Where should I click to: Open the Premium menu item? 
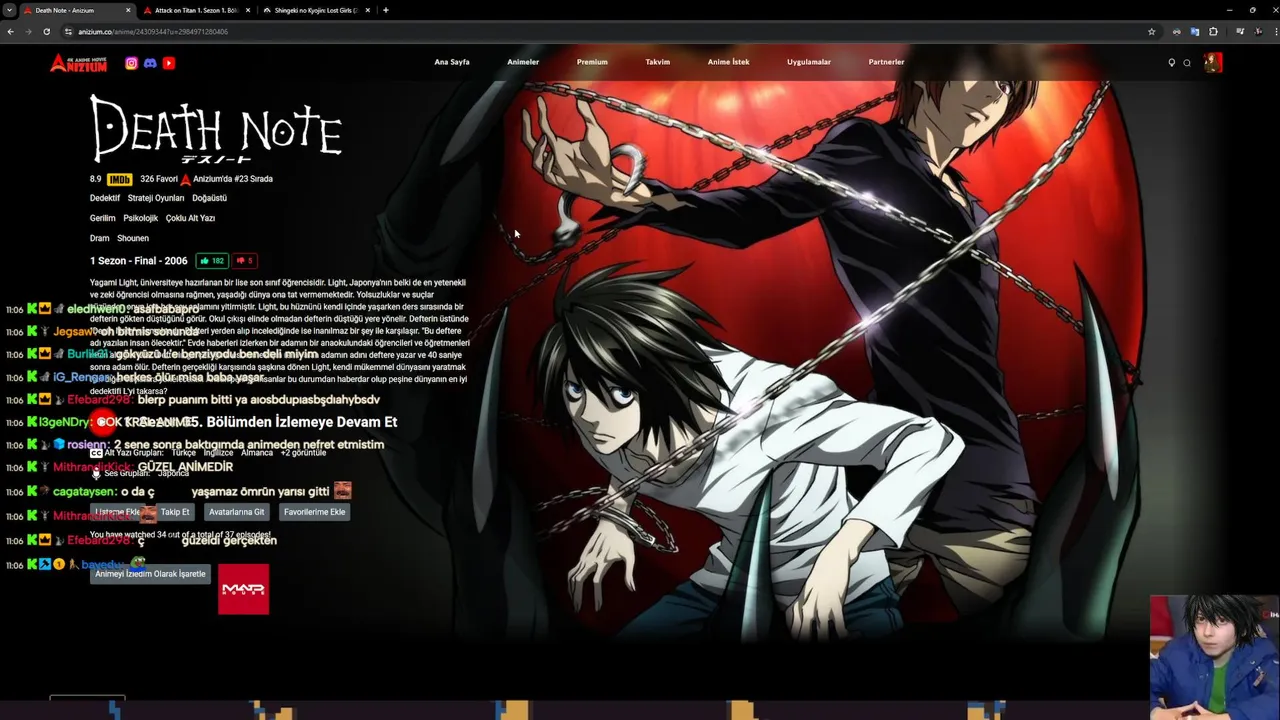tap(592, 62)
